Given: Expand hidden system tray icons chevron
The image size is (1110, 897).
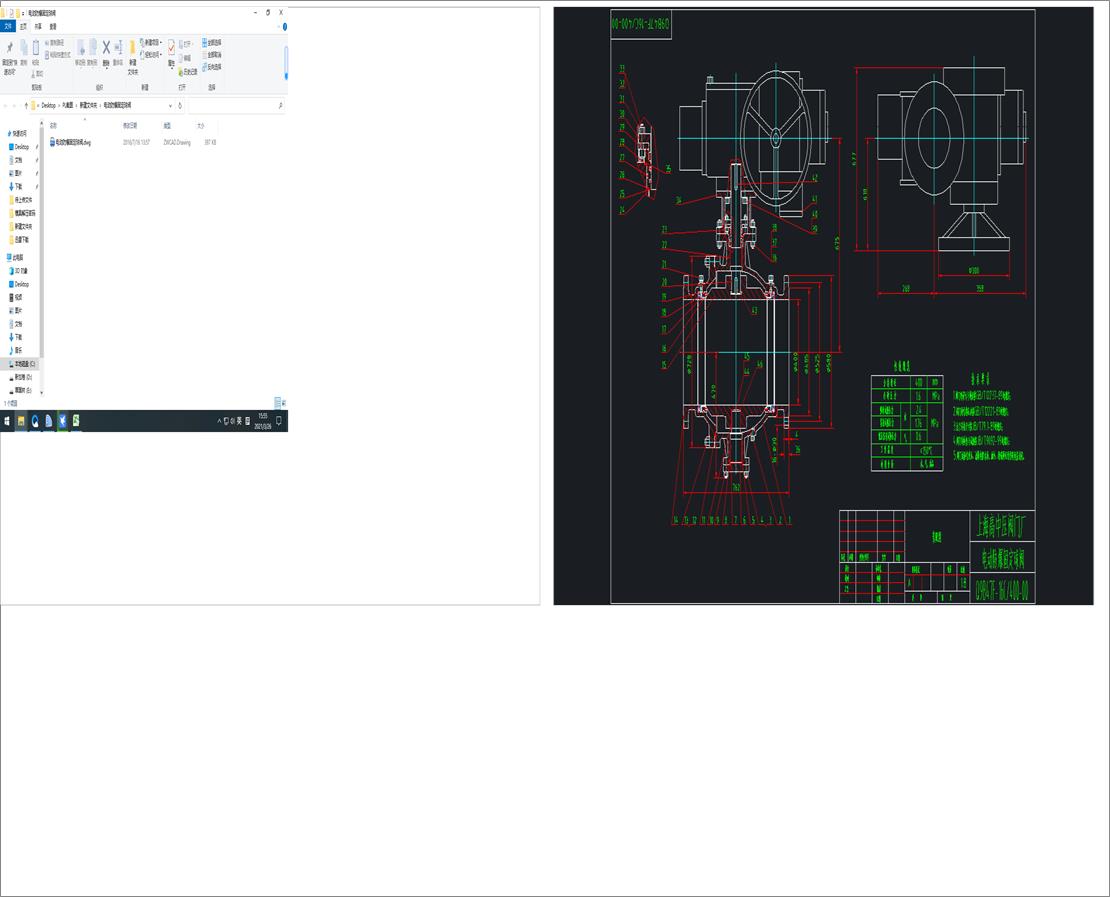Looking at the screenshot, I should (x=219, y=421).
